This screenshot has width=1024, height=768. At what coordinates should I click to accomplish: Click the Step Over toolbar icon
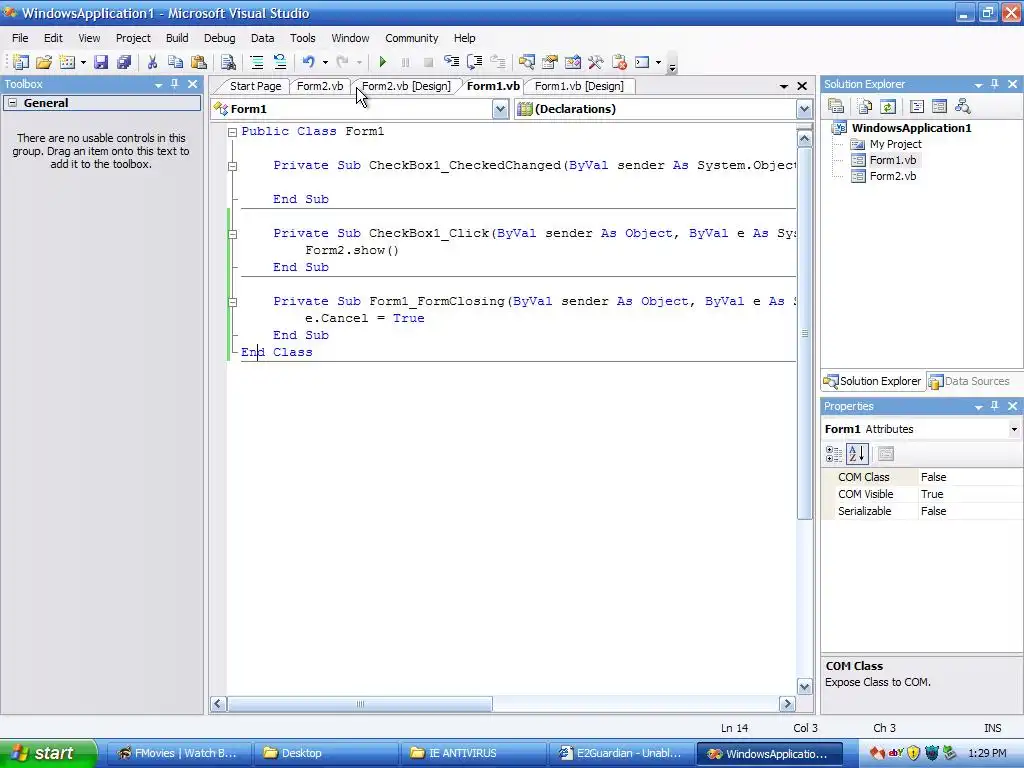coord(475,62)
